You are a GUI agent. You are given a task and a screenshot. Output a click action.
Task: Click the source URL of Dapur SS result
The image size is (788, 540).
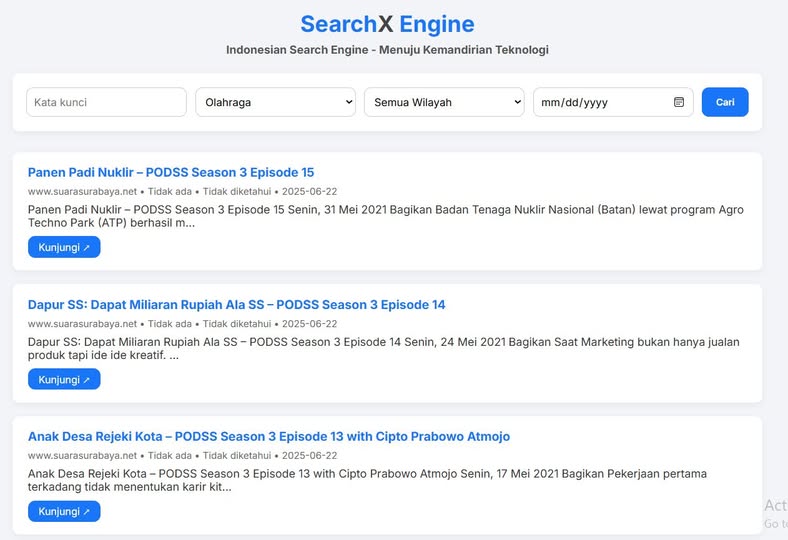pyautogui.click(x=82, y=324)
